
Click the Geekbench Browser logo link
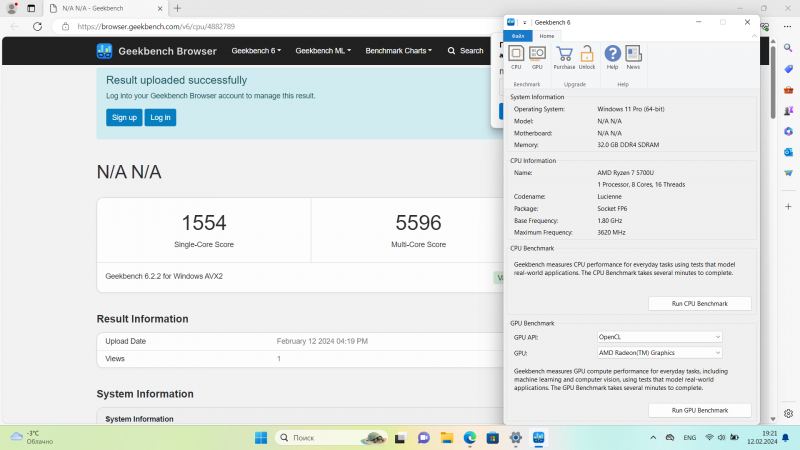point(157,51)
